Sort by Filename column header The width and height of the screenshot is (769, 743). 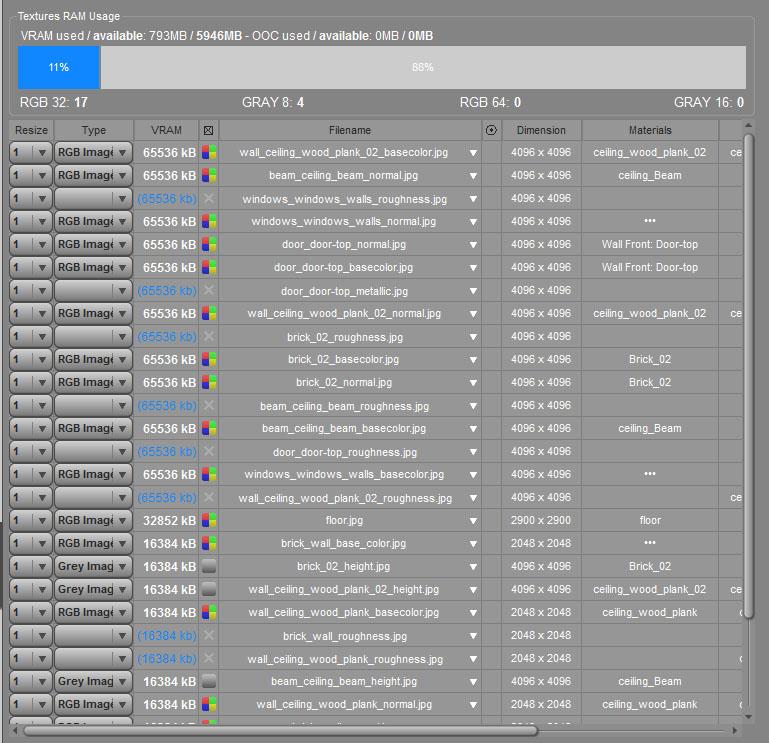tap(350, 130)
